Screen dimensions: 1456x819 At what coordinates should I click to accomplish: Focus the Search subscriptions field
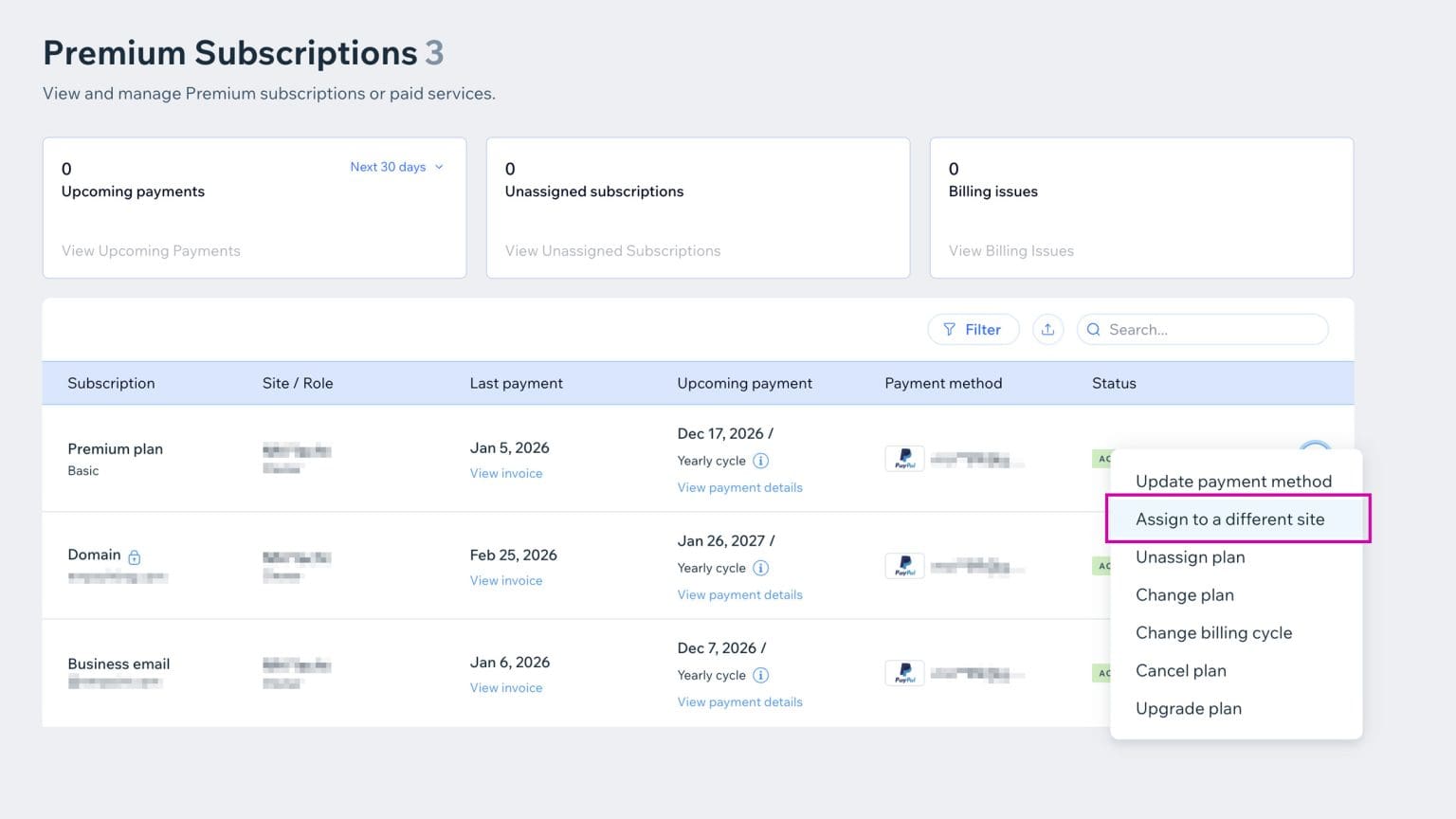[x=1202, y=330]
